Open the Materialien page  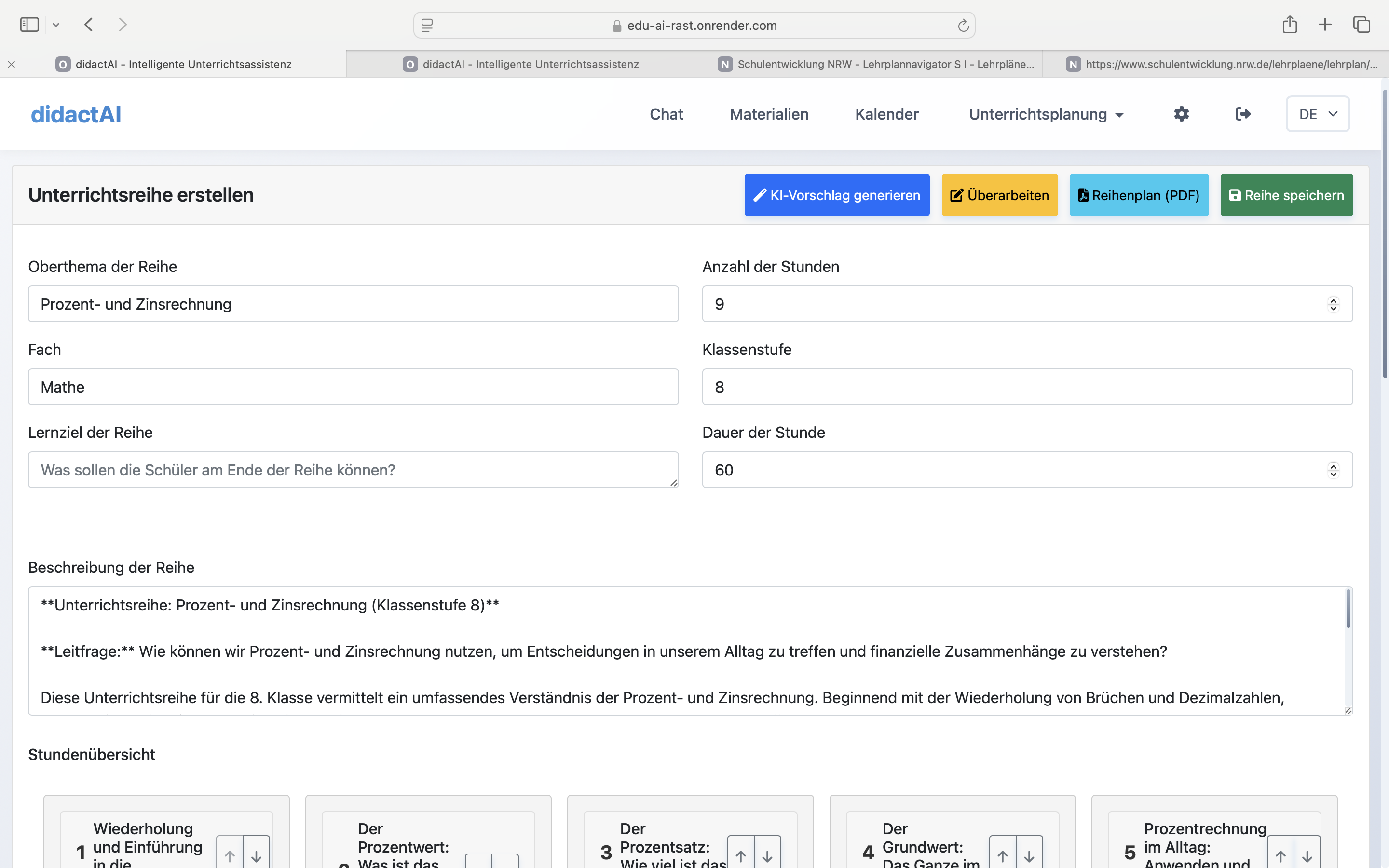[x=769, y=114]
